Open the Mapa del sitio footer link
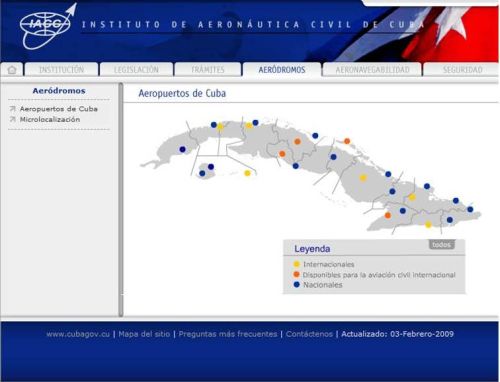Viewport: 500px width, 382px height. pyautogui.click(x=144, y=334)
